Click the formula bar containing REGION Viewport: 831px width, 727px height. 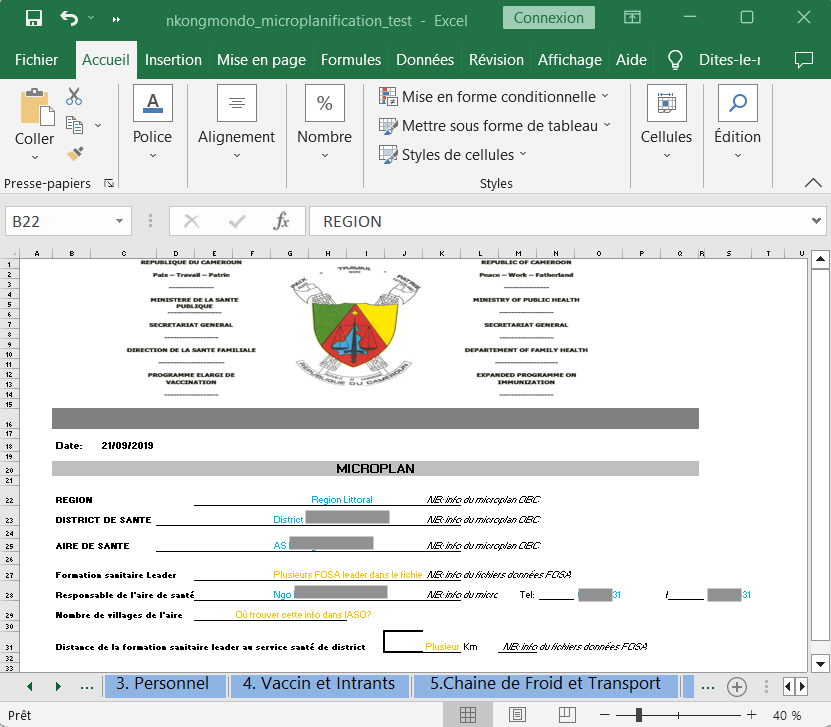click(x=560, y=221)
